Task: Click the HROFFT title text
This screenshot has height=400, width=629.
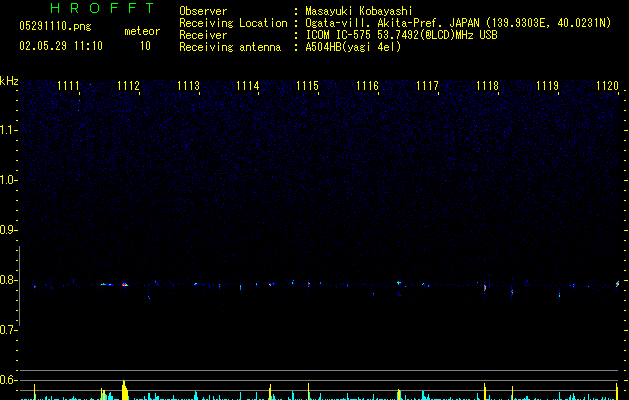Action: pyautogui.click(x=103, y=8)
